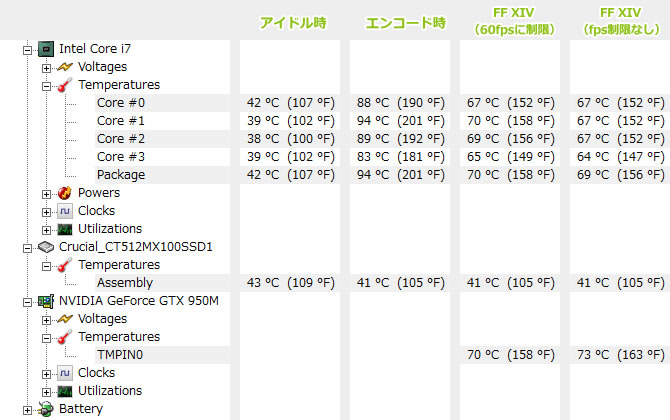Click TMPIN0 value 70 °C (158 °F)

point(511,355)
